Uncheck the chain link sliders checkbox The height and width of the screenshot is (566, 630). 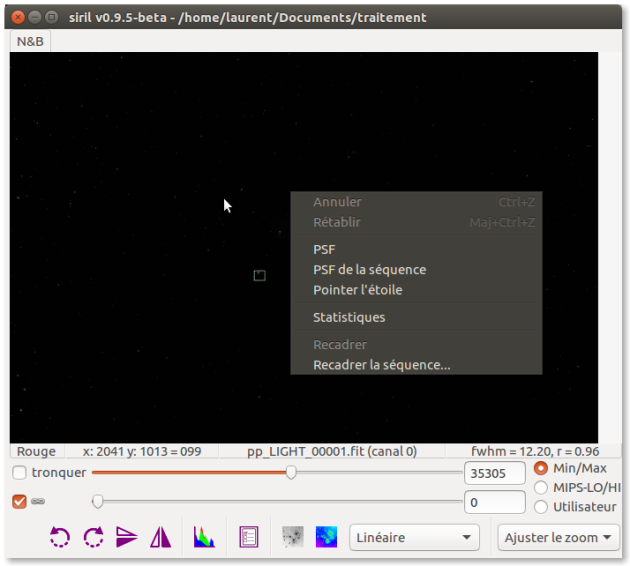tap(20, 501)
